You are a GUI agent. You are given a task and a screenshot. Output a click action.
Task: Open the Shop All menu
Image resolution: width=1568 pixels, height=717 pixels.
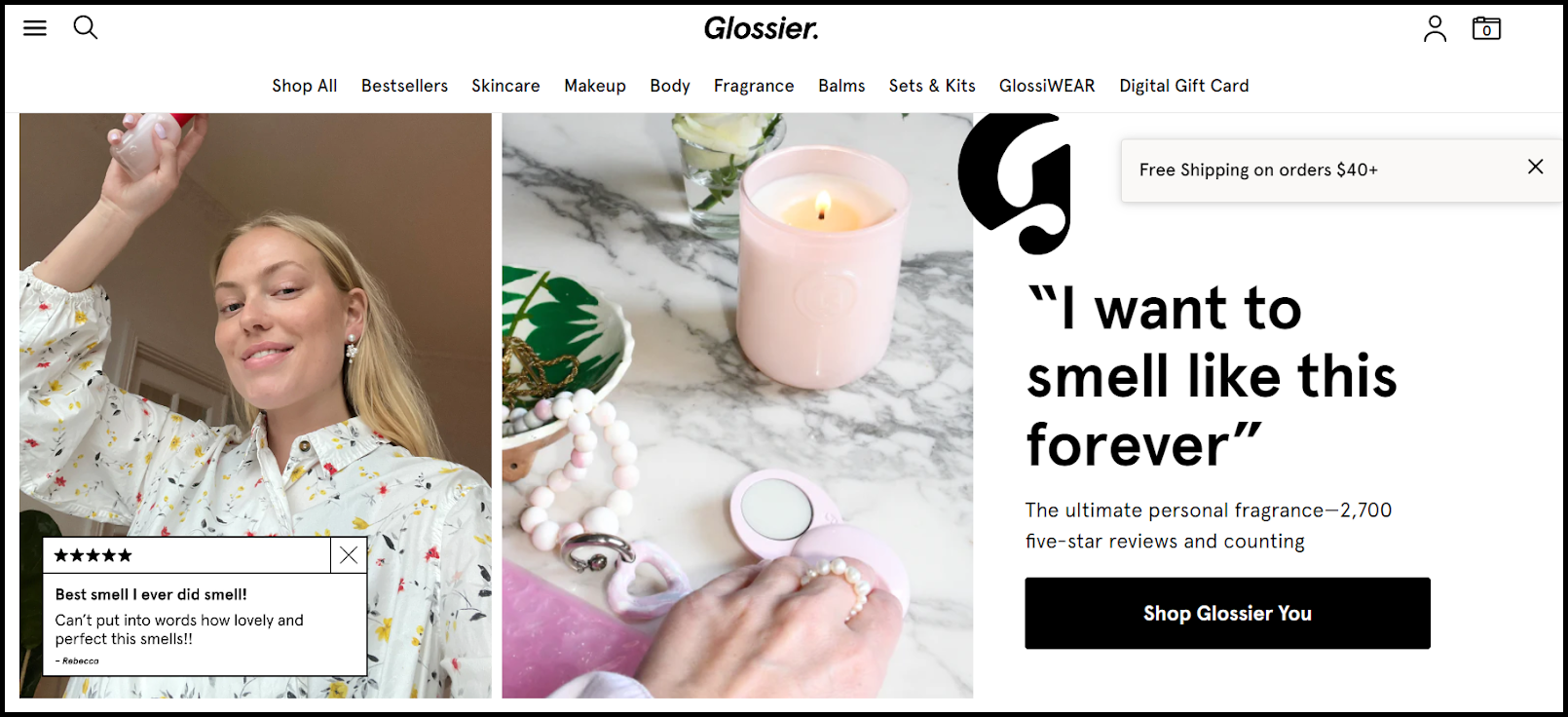305,86
